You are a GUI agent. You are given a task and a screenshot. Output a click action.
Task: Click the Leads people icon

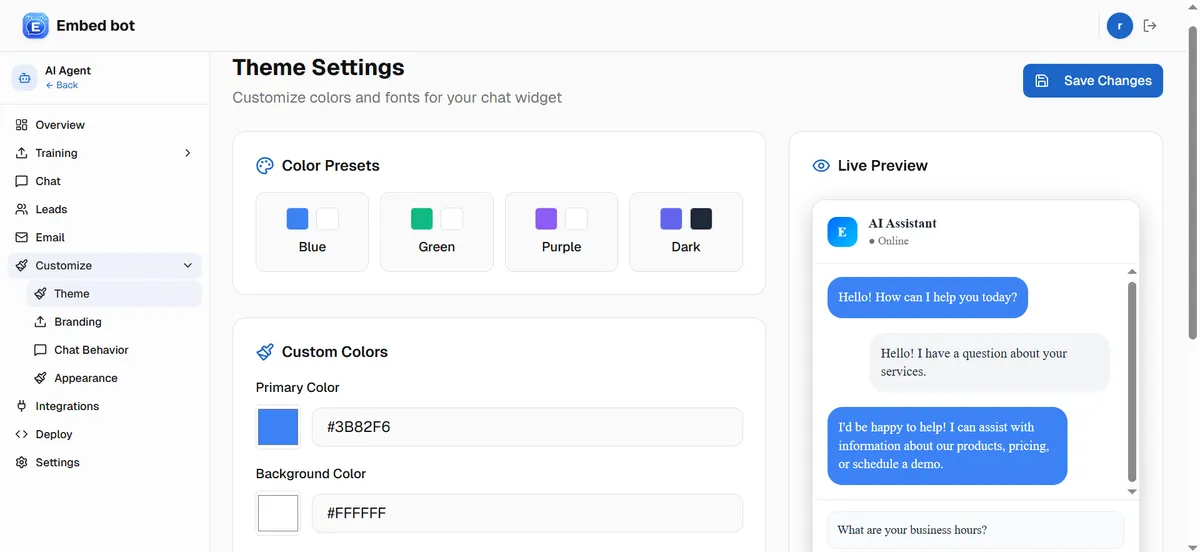tap(22, 209)
